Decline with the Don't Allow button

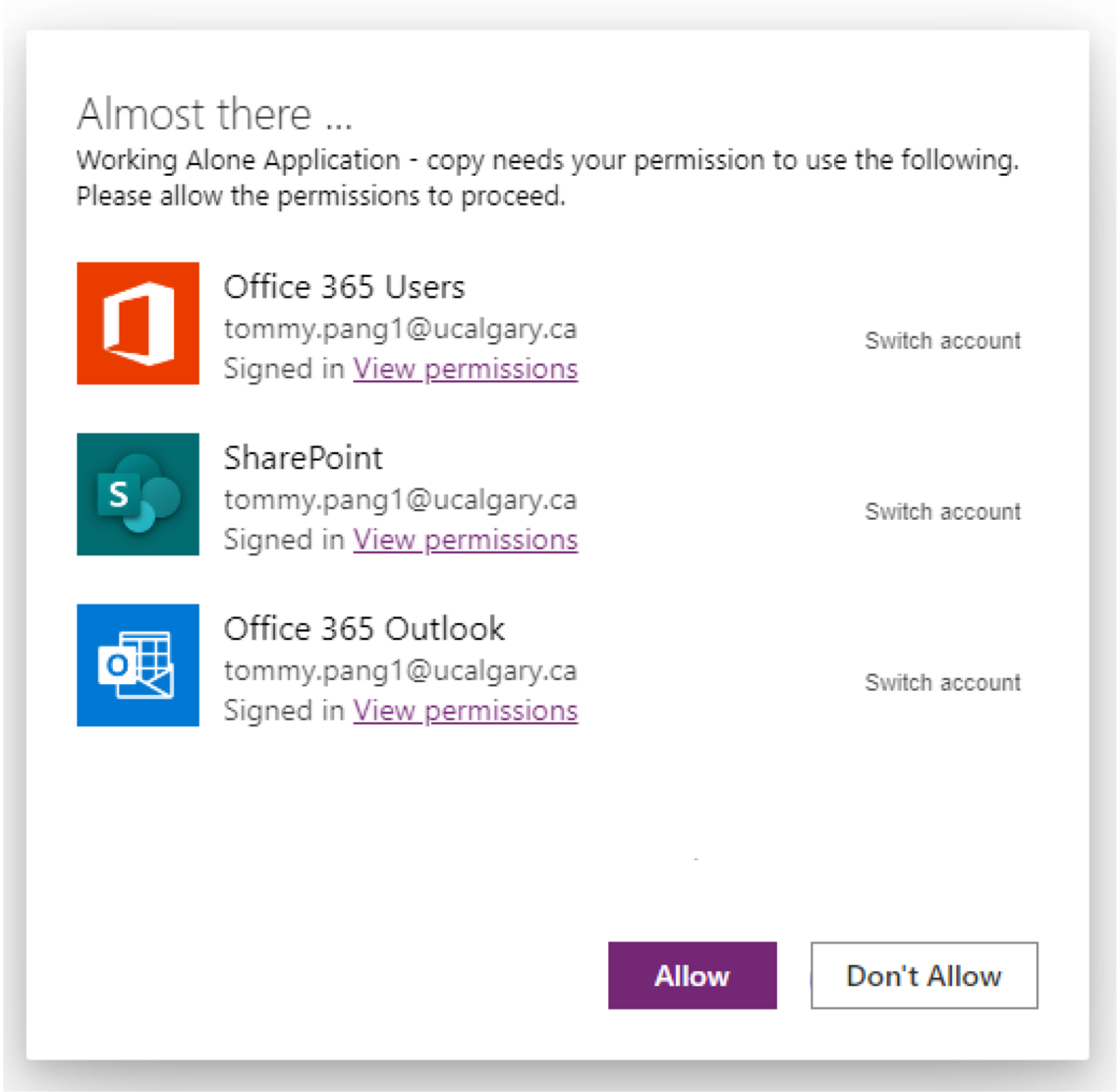coord(924,976)
